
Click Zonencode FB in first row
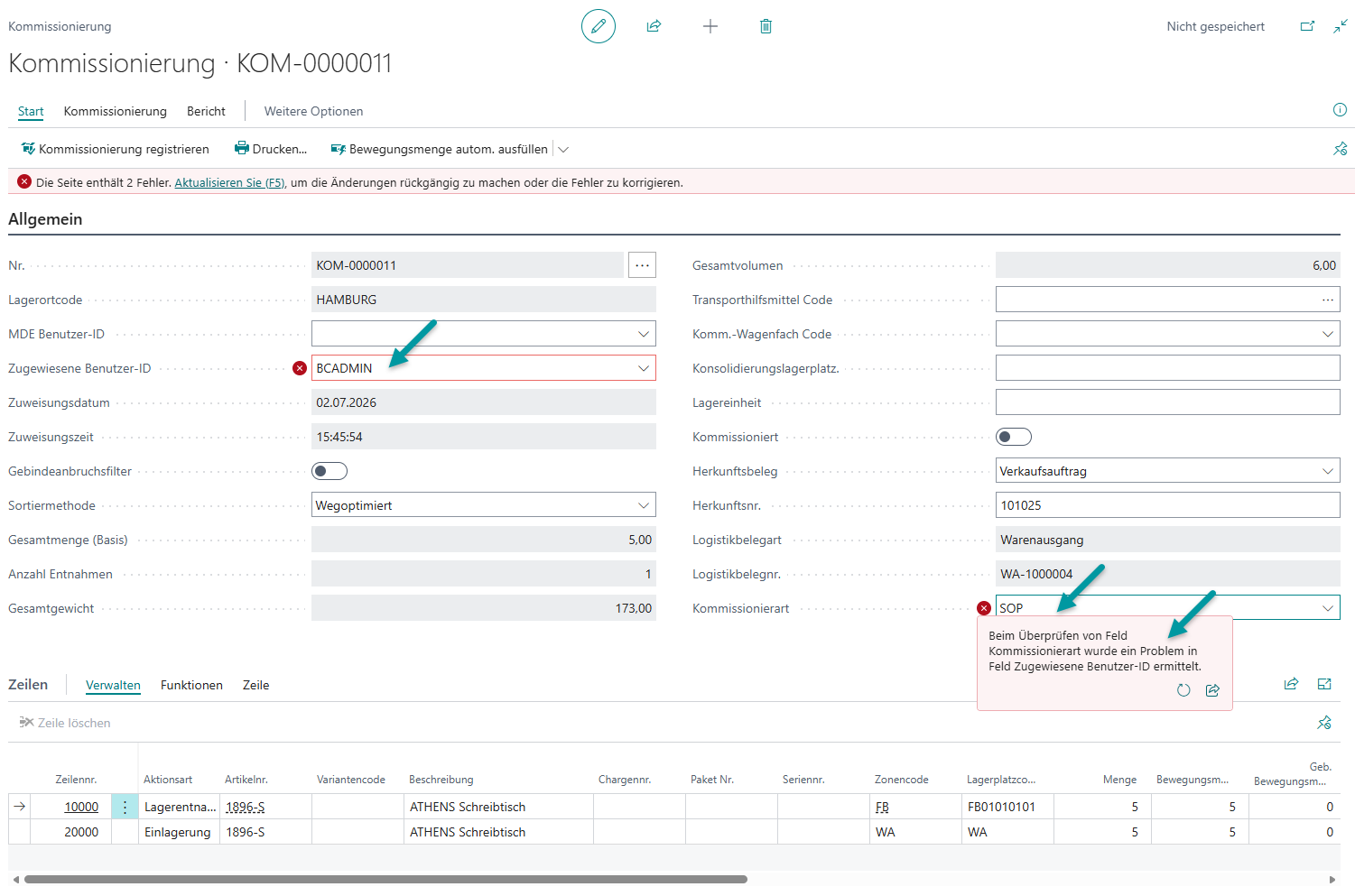point(882,807)
